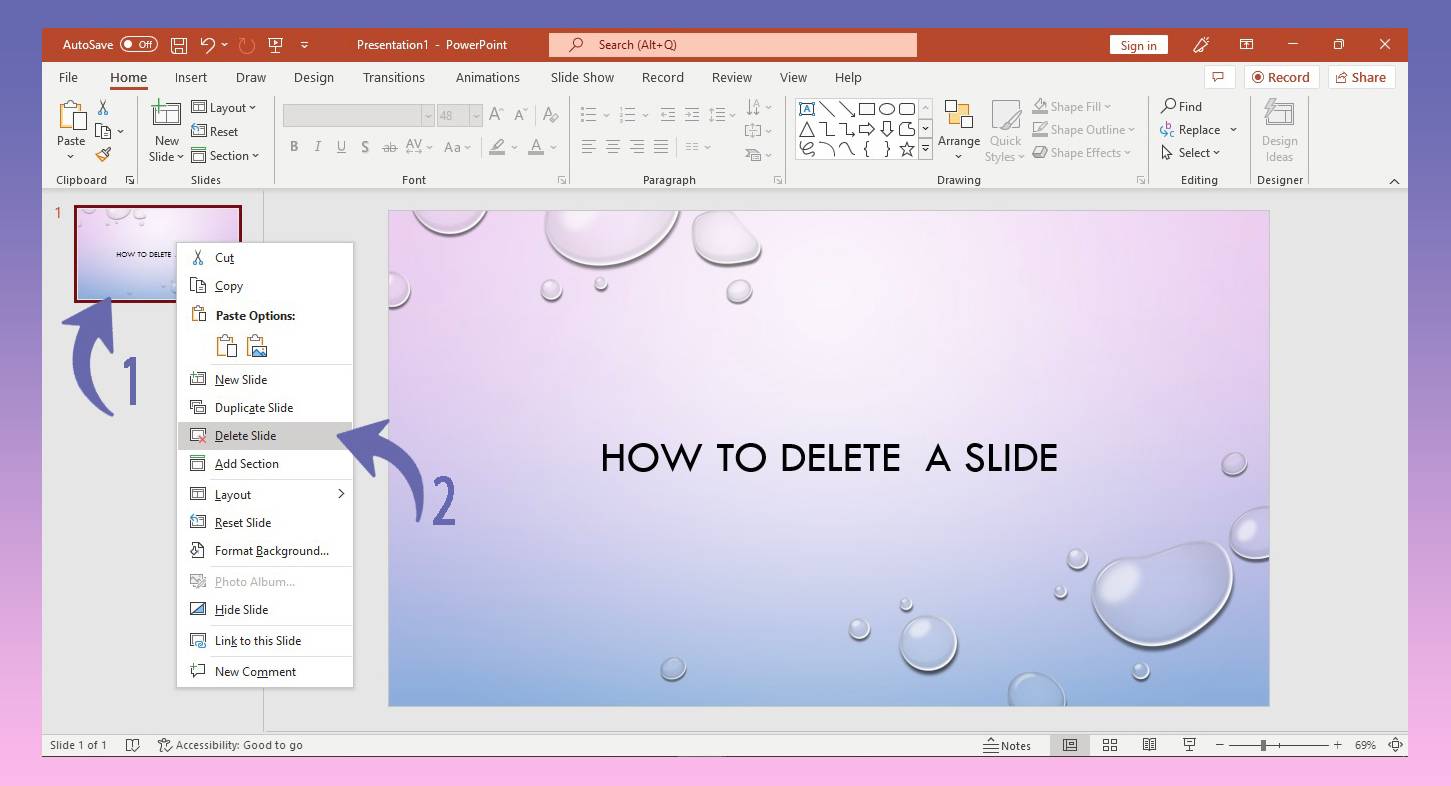Screen dimensions: 1451x786
Task: Insert the text box shape from gallery
Action: (x=806, y=109)
